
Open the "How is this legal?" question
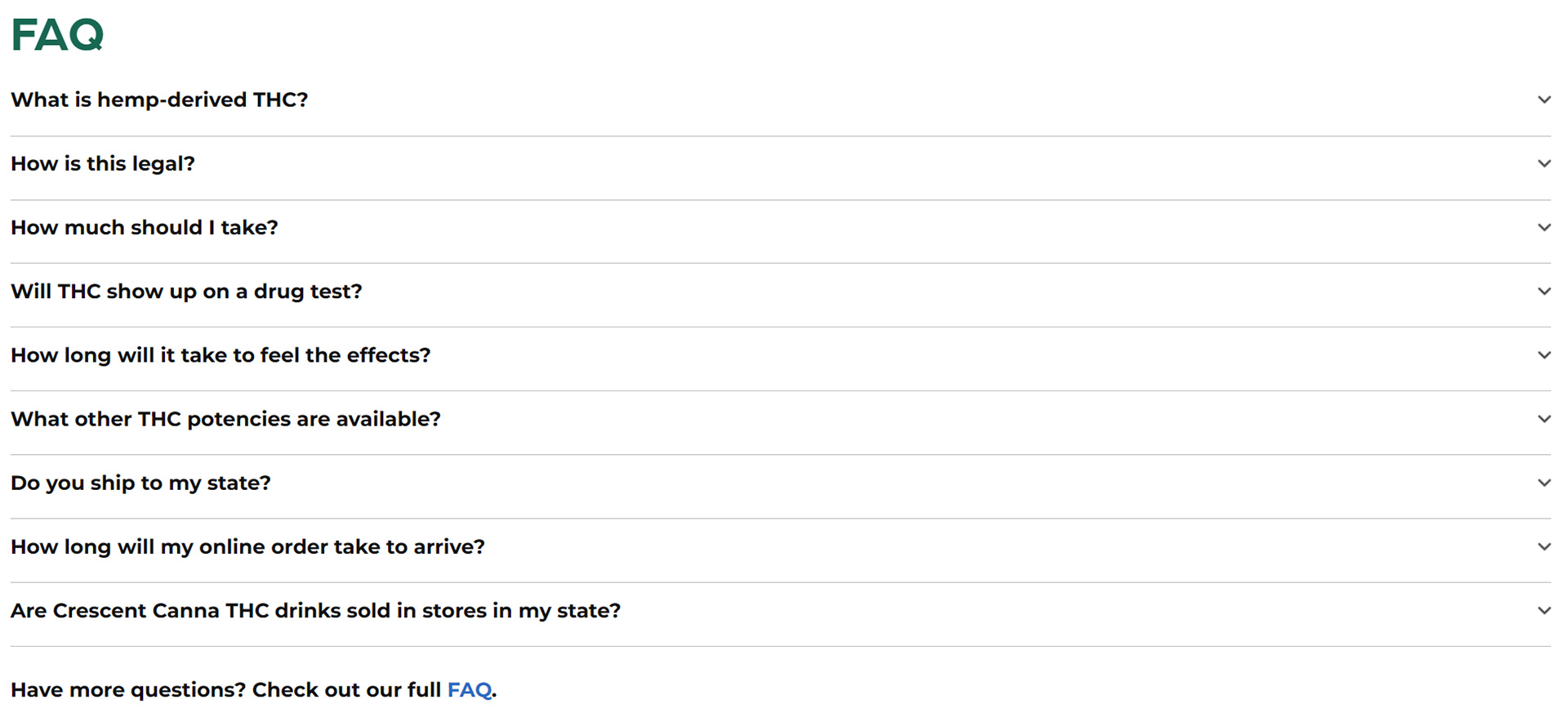[x=103, y=163]
